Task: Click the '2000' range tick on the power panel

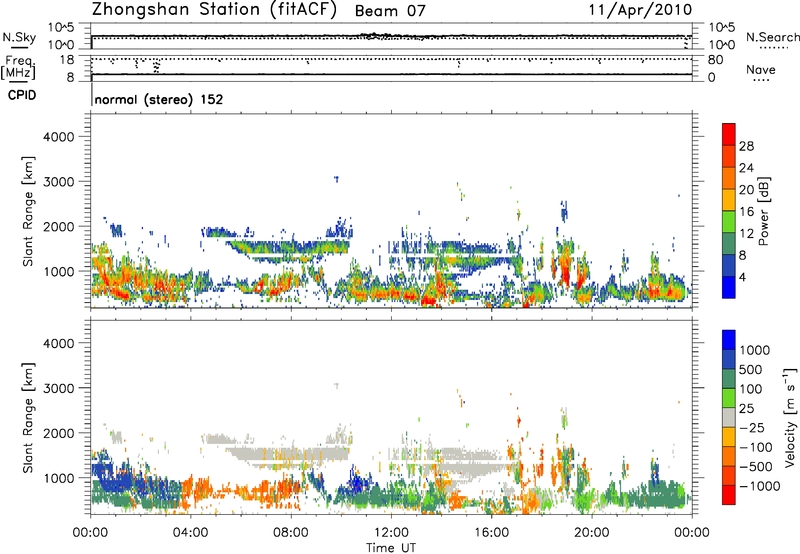Action: [59, 226]
